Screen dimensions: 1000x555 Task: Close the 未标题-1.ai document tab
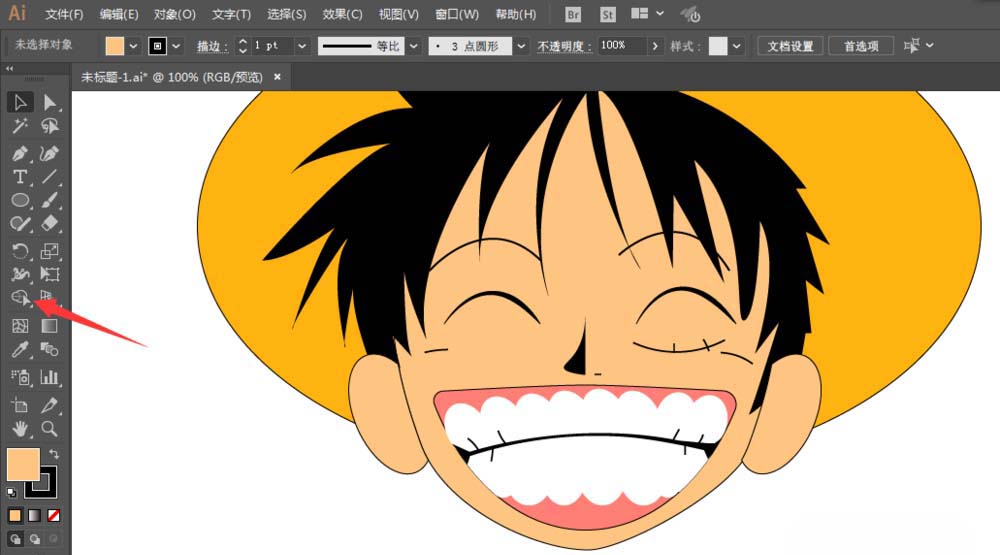point(277,77)
